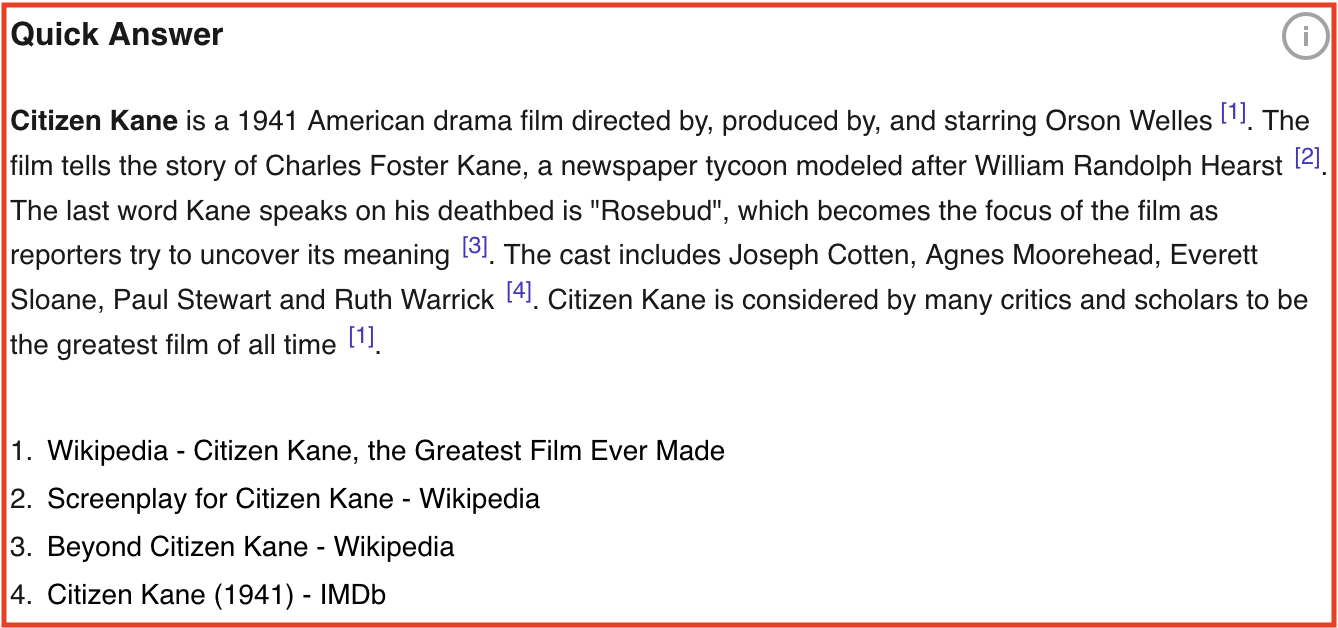This screenshot has height=628, width=1338.
Task: Open the 'Citizen Kane (1941) - IMDb' source
Action: (216, 595)
